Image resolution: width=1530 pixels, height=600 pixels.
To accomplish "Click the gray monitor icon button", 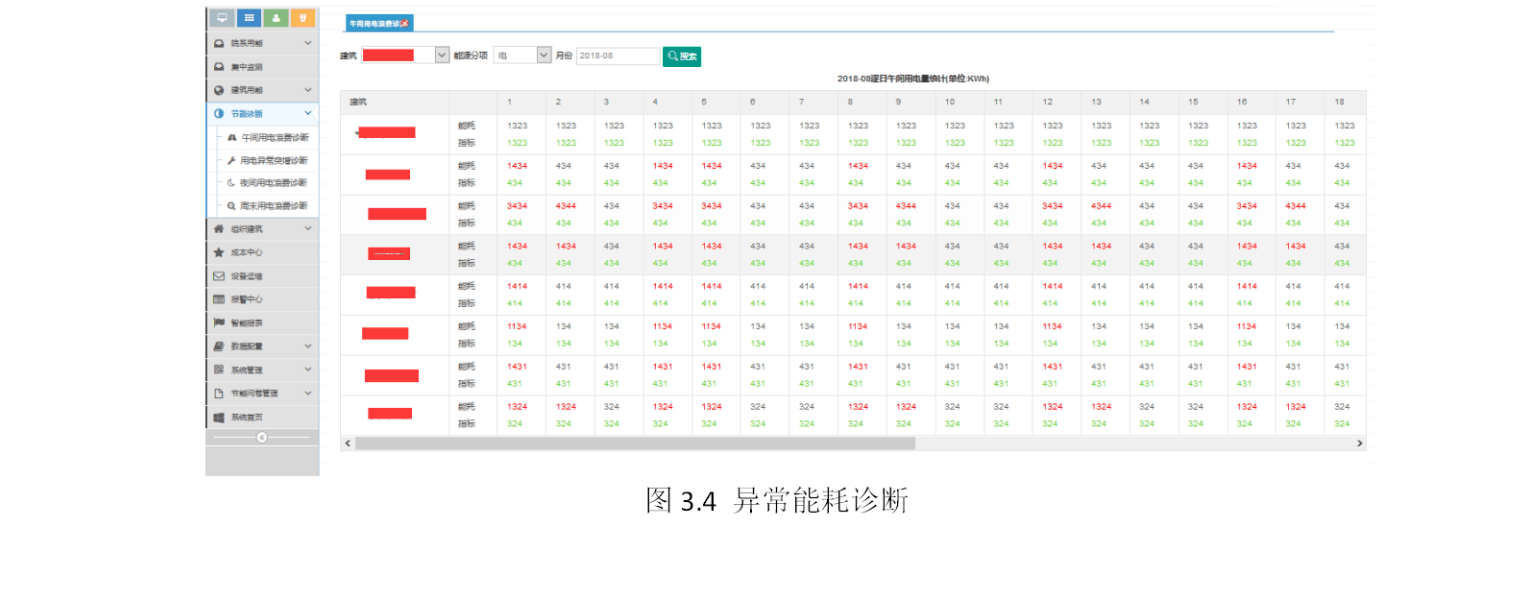I will click(220, 18).
